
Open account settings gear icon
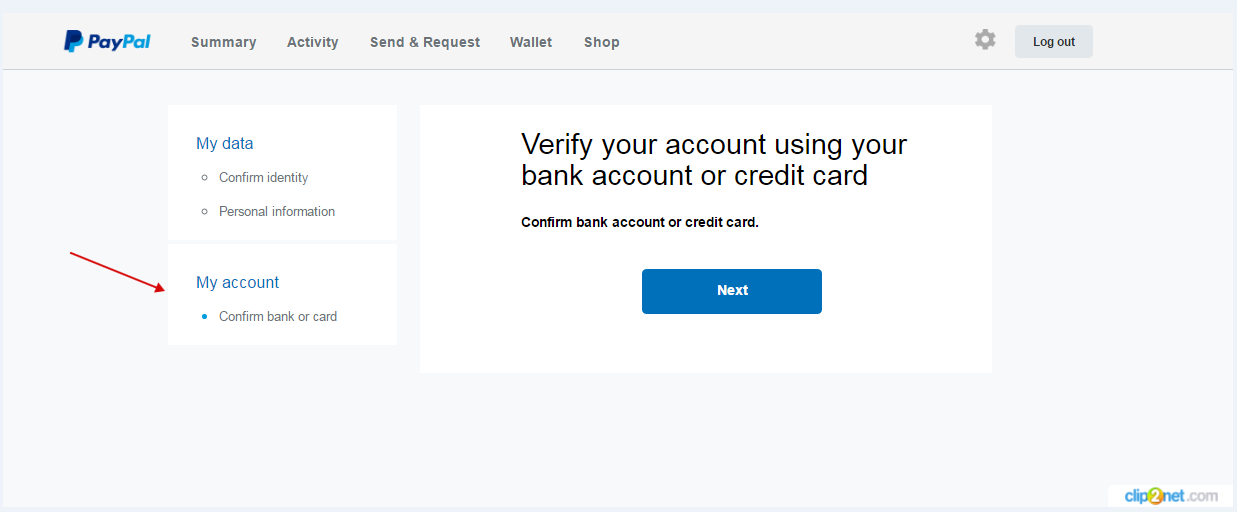[x=985, y=40]
